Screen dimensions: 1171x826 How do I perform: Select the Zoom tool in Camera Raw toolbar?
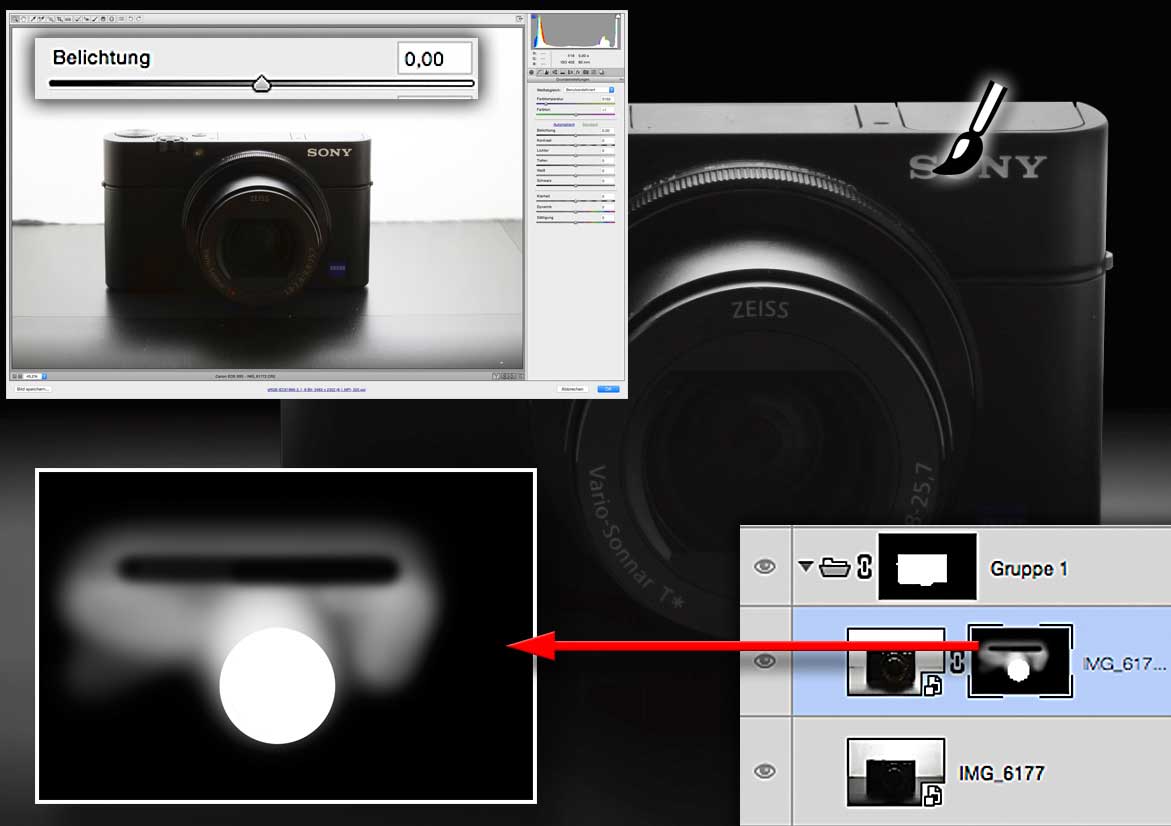(14, 19)
